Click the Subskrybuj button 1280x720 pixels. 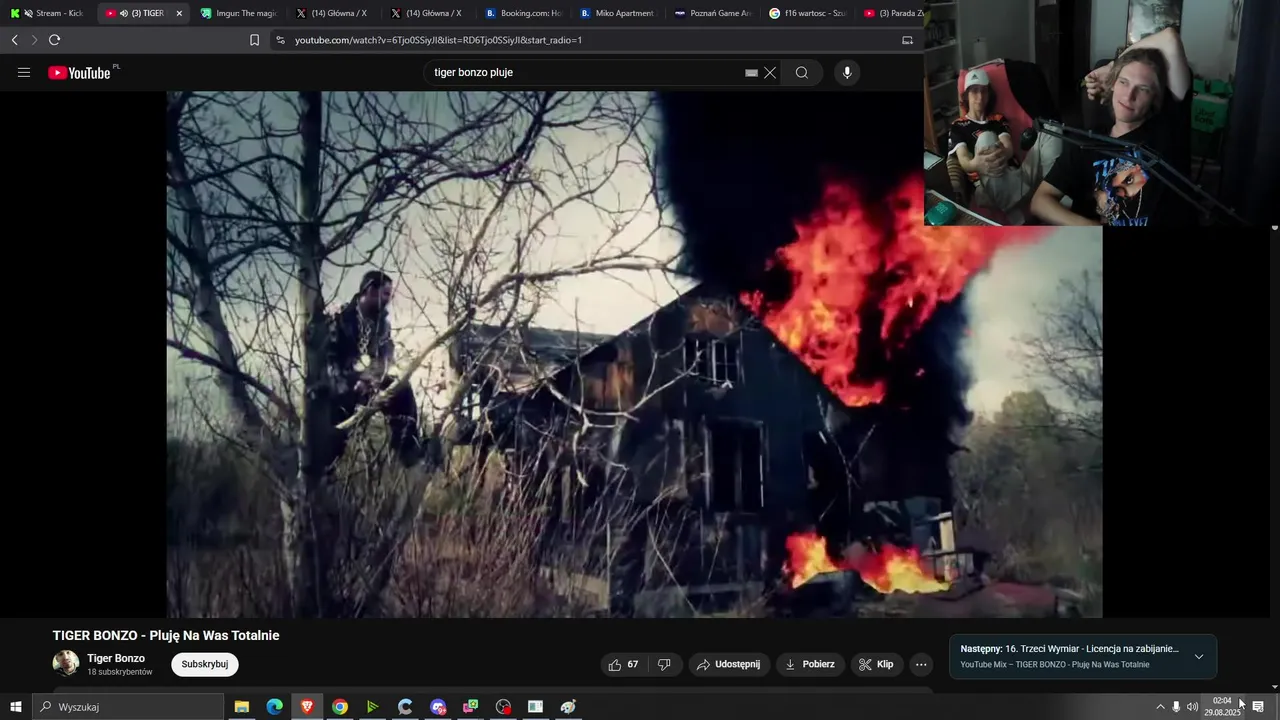tap(205, 664)
